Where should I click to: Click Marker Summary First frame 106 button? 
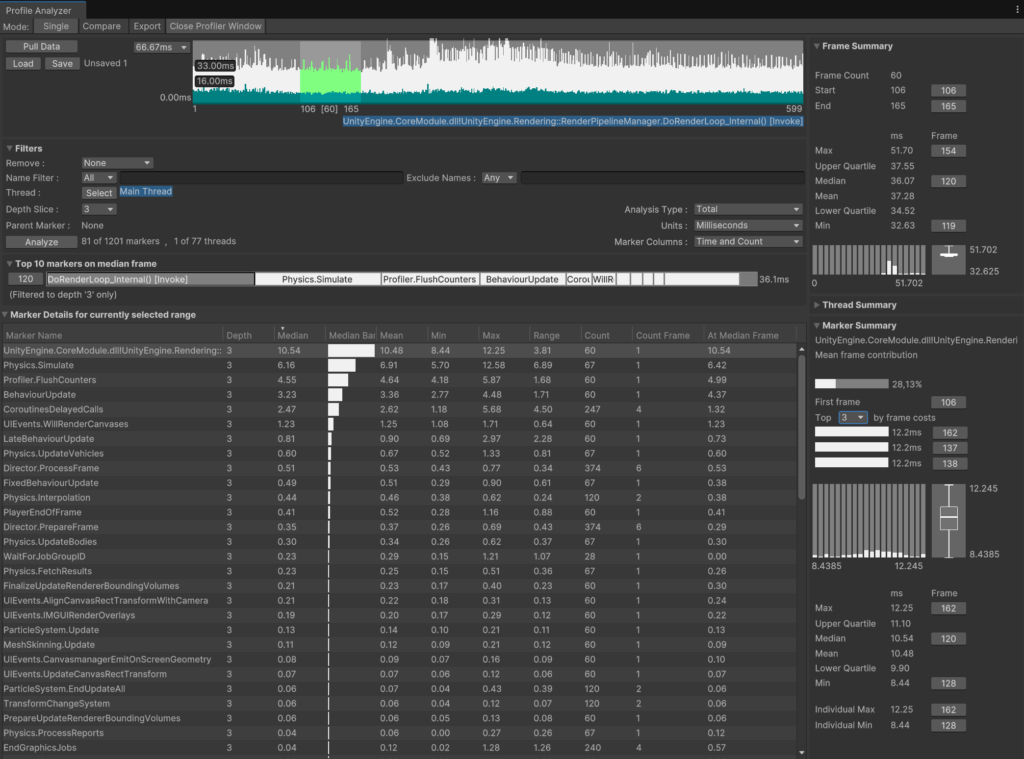948,402
